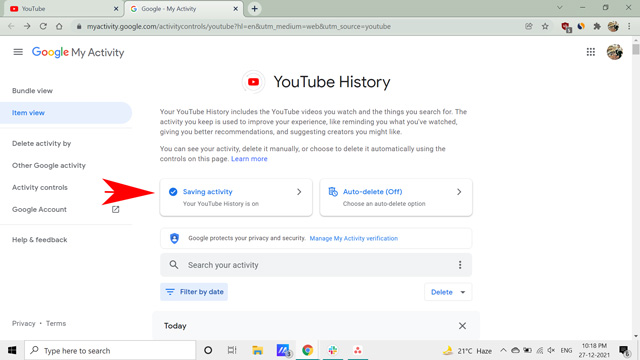Select the Google - My Activity tab
The height and width of the screenshot is (360, 640).
click(x=184, y=9)
